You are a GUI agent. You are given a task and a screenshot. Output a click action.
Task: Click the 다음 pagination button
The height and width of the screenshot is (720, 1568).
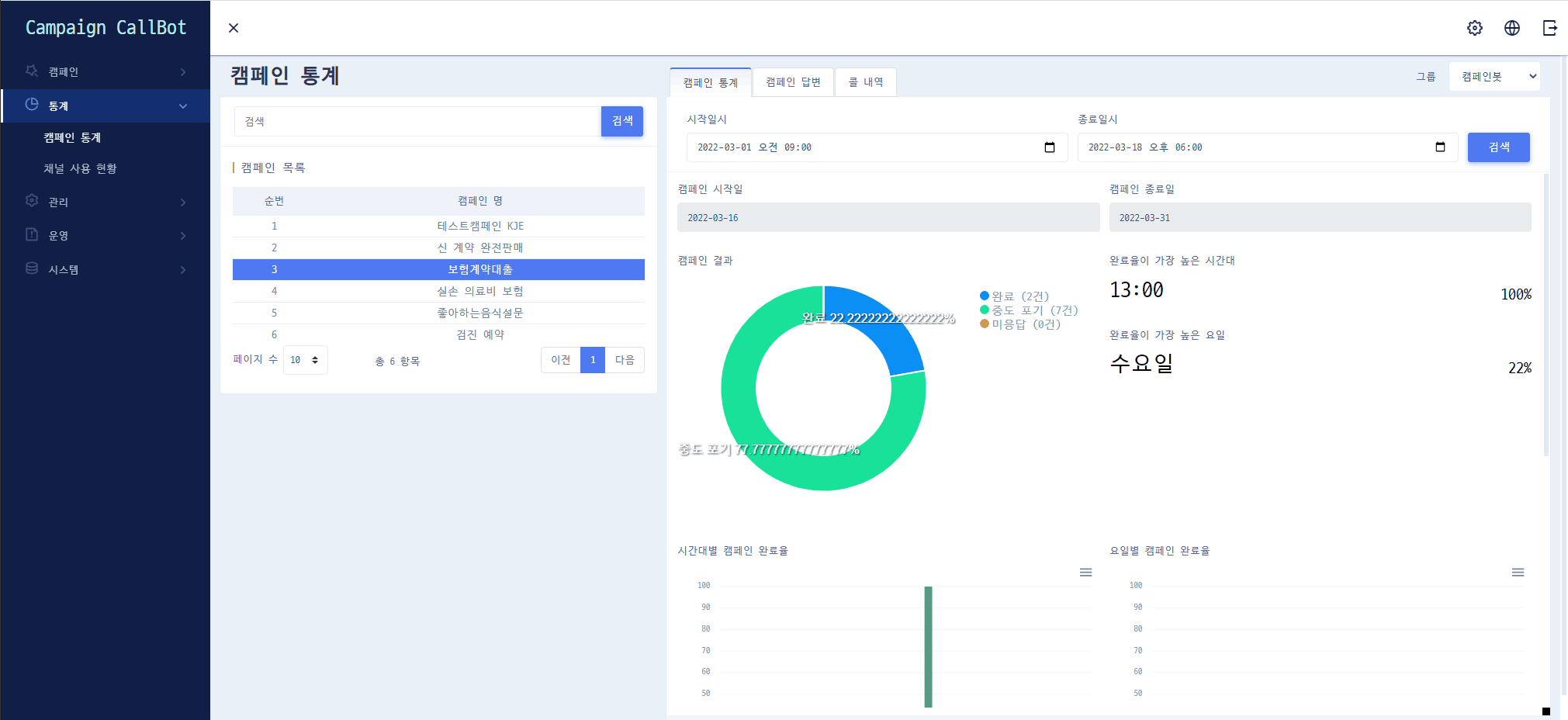(625, 360)
